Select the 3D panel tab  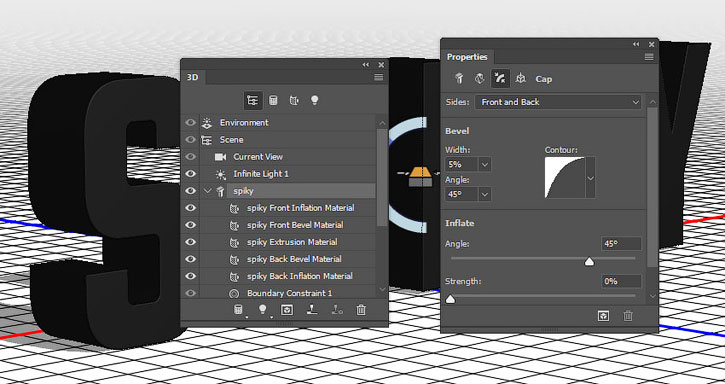coord(192,77)
